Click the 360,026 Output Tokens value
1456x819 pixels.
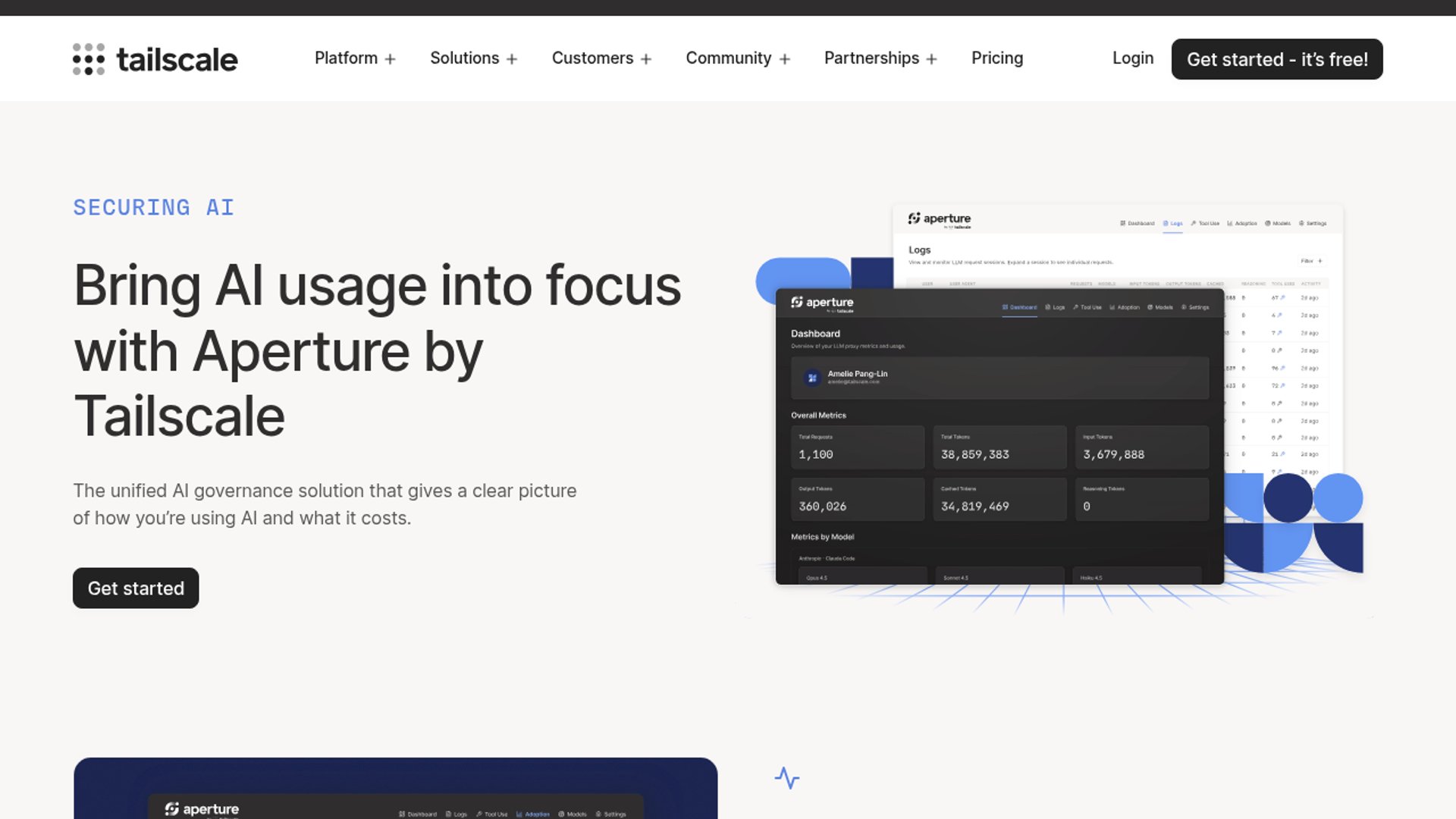coord(822,506)
